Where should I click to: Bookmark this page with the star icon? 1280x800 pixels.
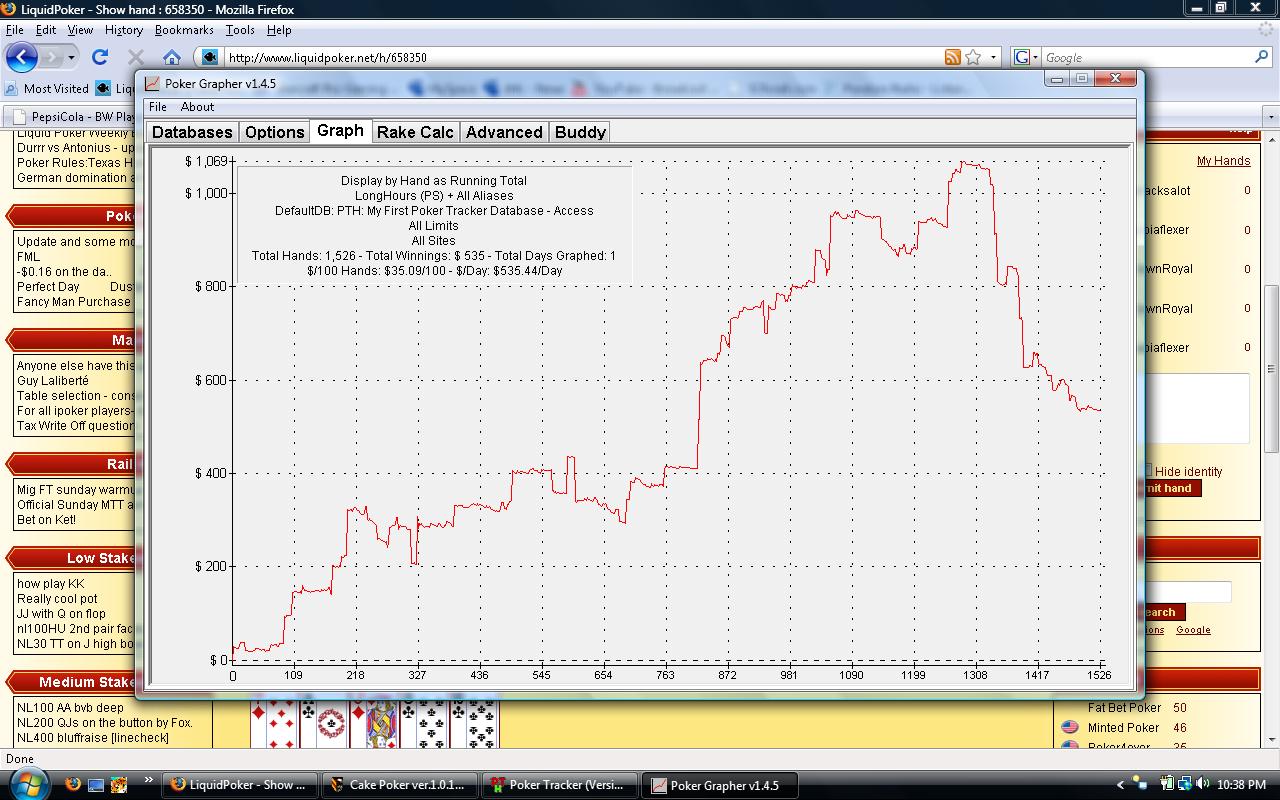[x=973, y=57]
